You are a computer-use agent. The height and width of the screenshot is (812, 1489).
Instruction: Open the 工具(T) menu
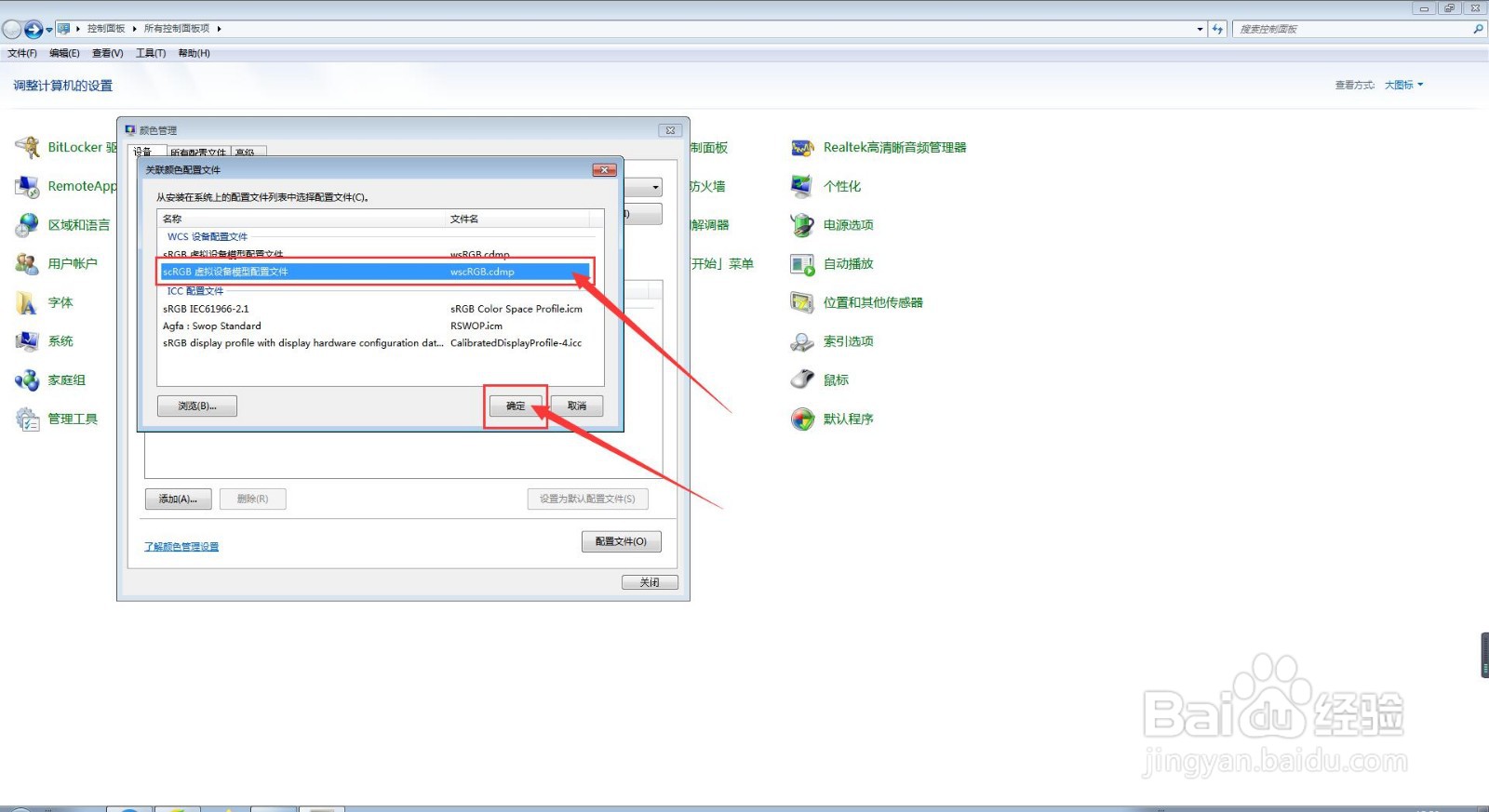tap(151, 53)
